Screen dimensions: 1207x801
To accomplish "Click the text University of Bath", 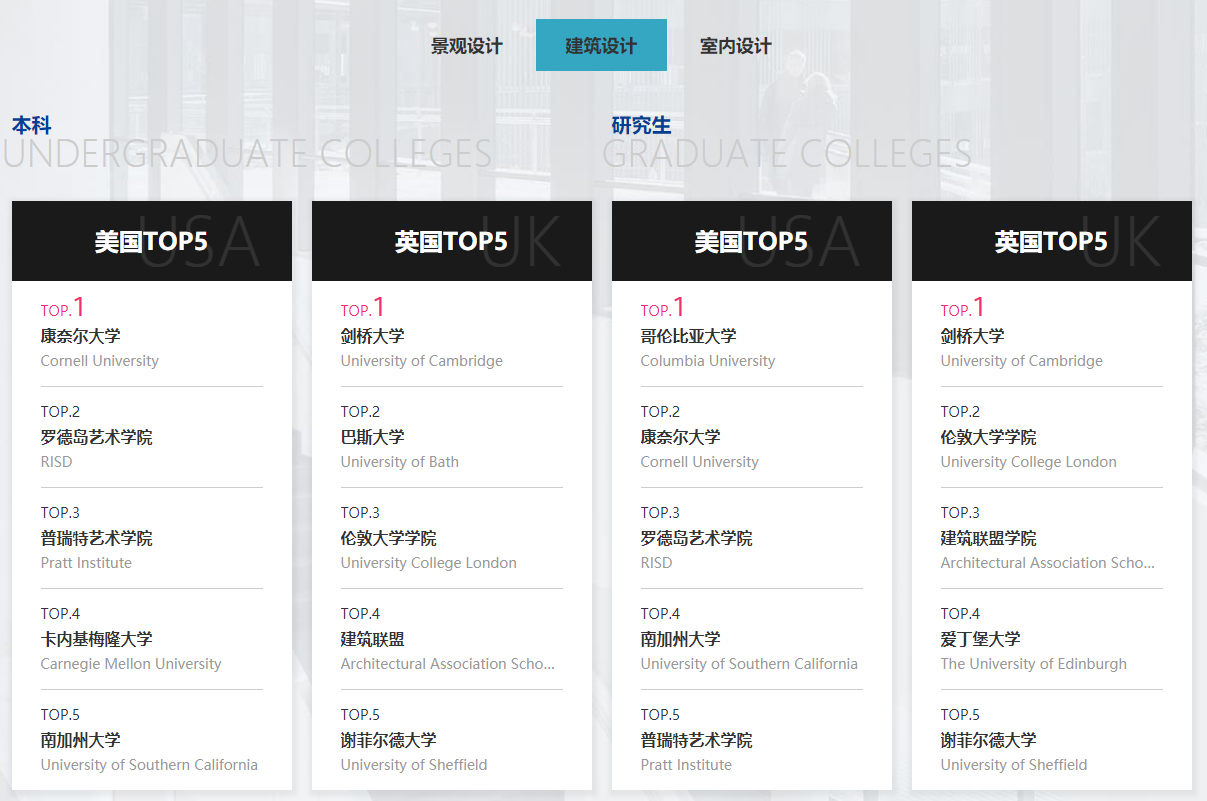I will click(x=400, y=462).
